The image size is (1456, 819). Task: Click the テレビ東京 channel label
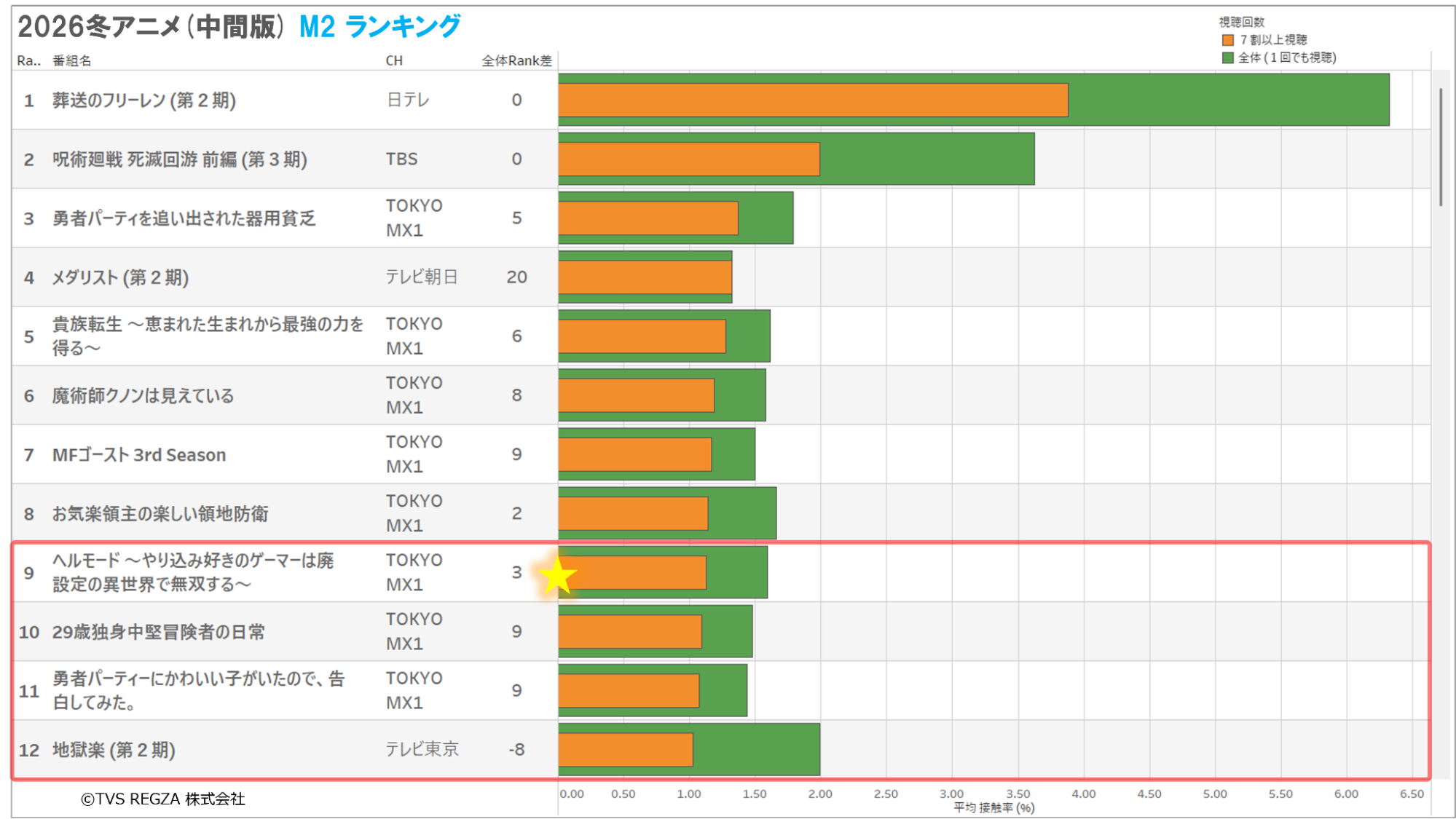coord(422,749)
